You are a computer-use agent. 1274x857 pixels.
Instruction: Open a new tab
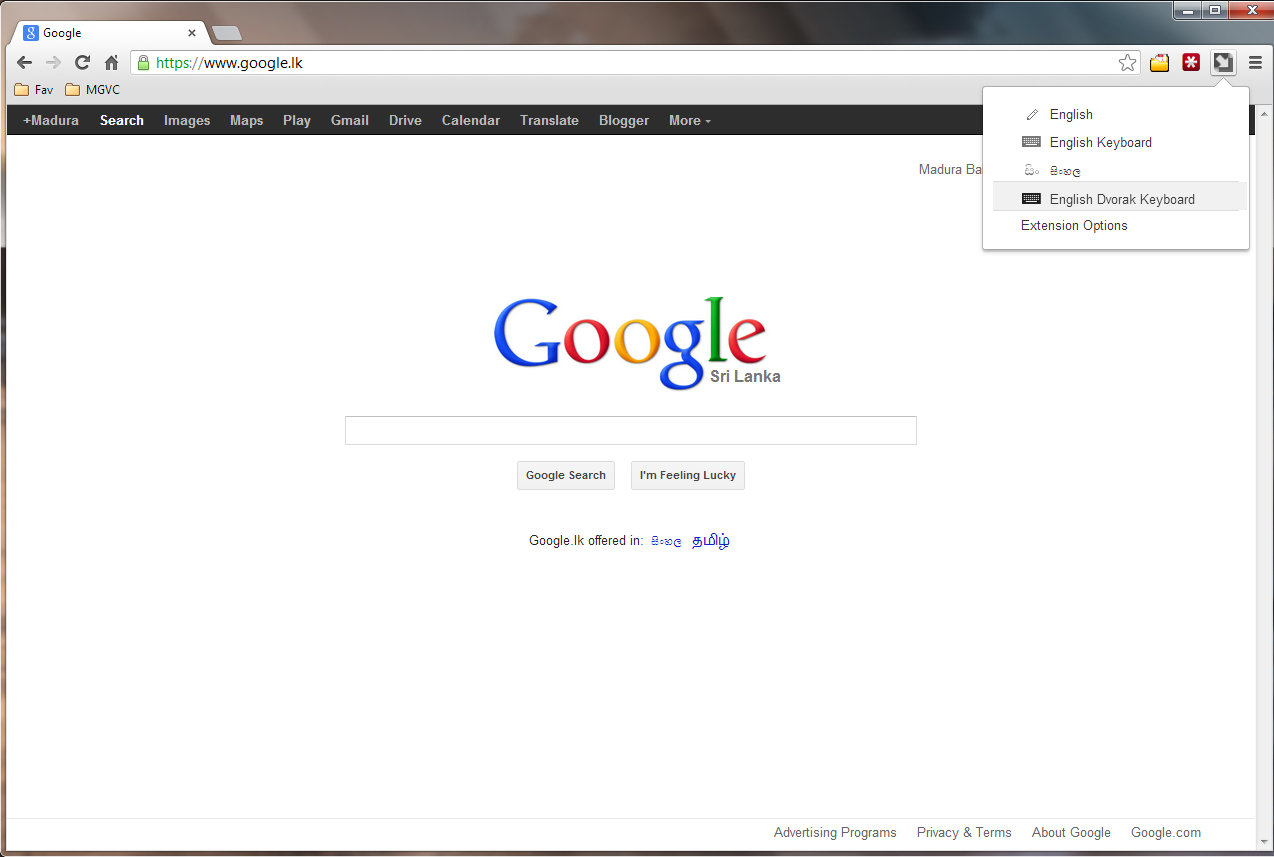click(x=227, y=33)
